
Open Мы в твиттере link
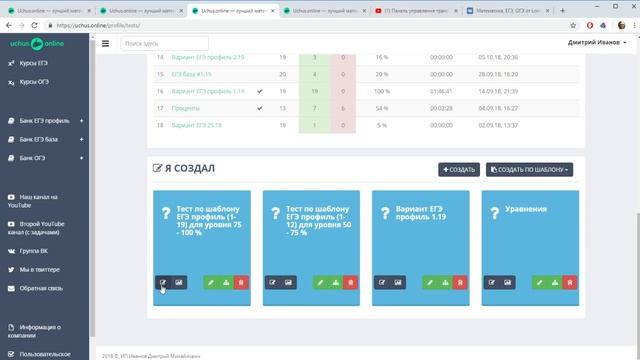(39, 269)
